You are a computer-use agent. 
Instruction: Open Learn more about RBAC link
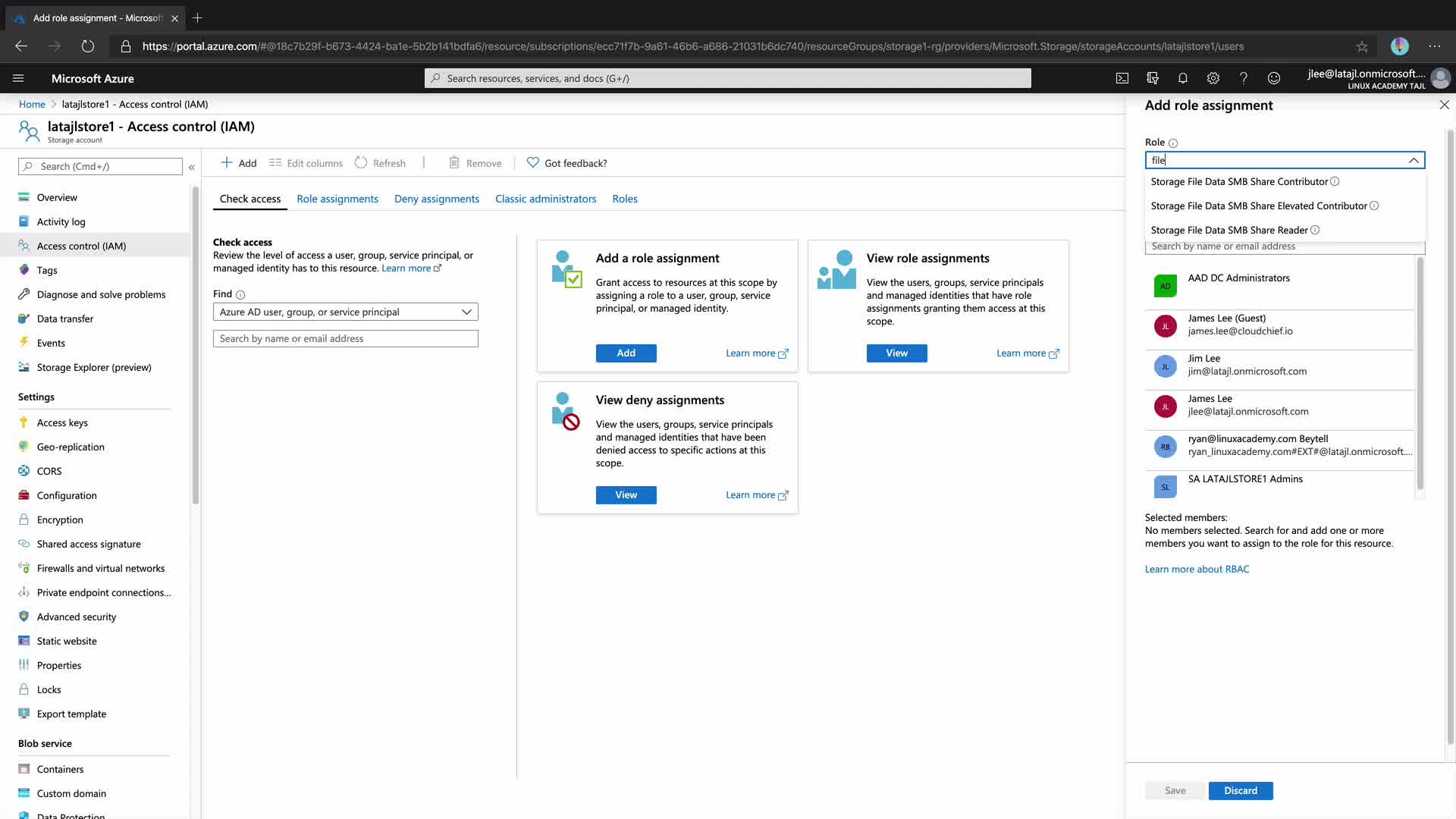coord(1196,569)
